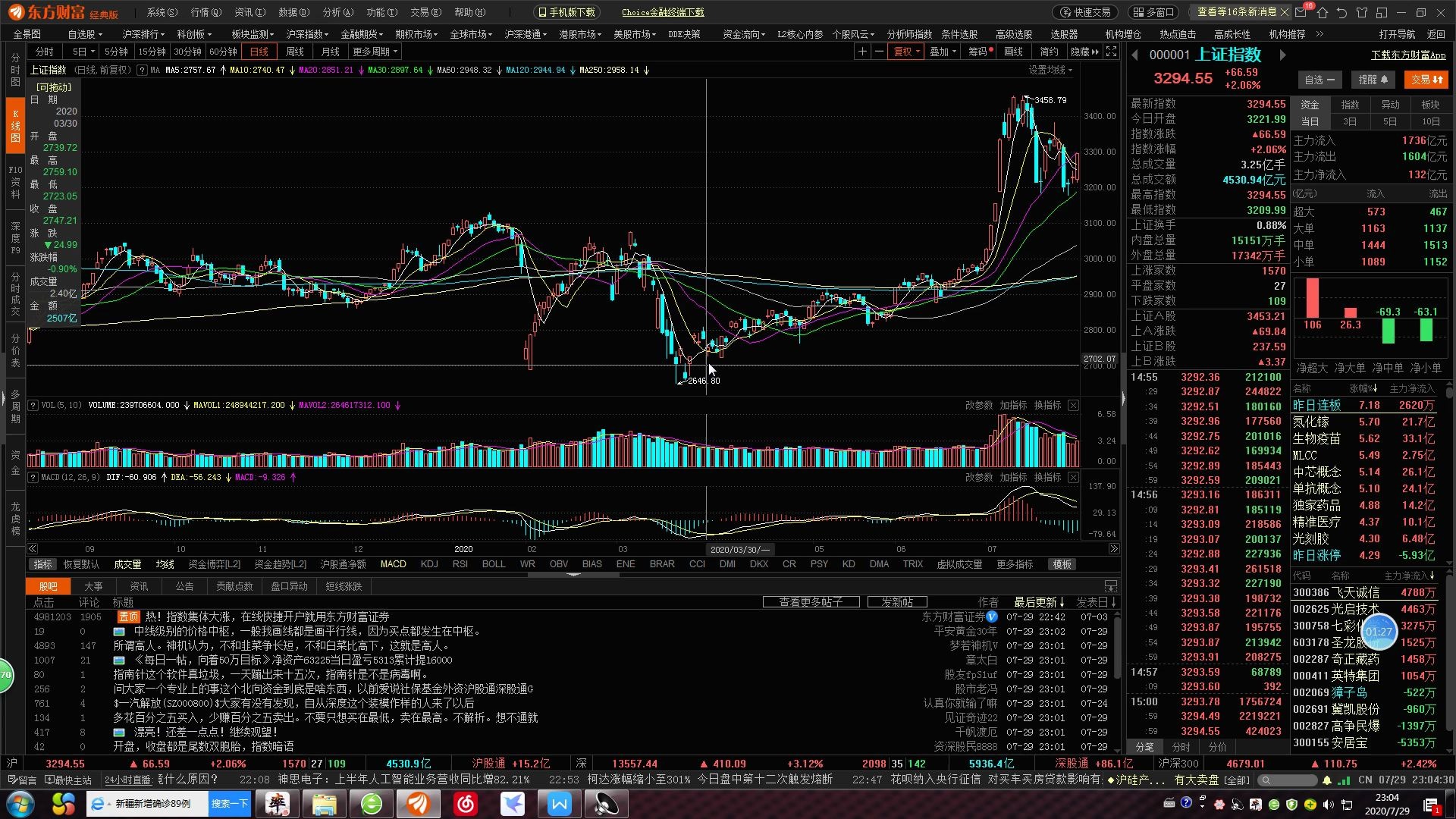The image size is (1456, 819).
Task: Switch to 指数 tab in right panel
Action: click(1350, 105)
